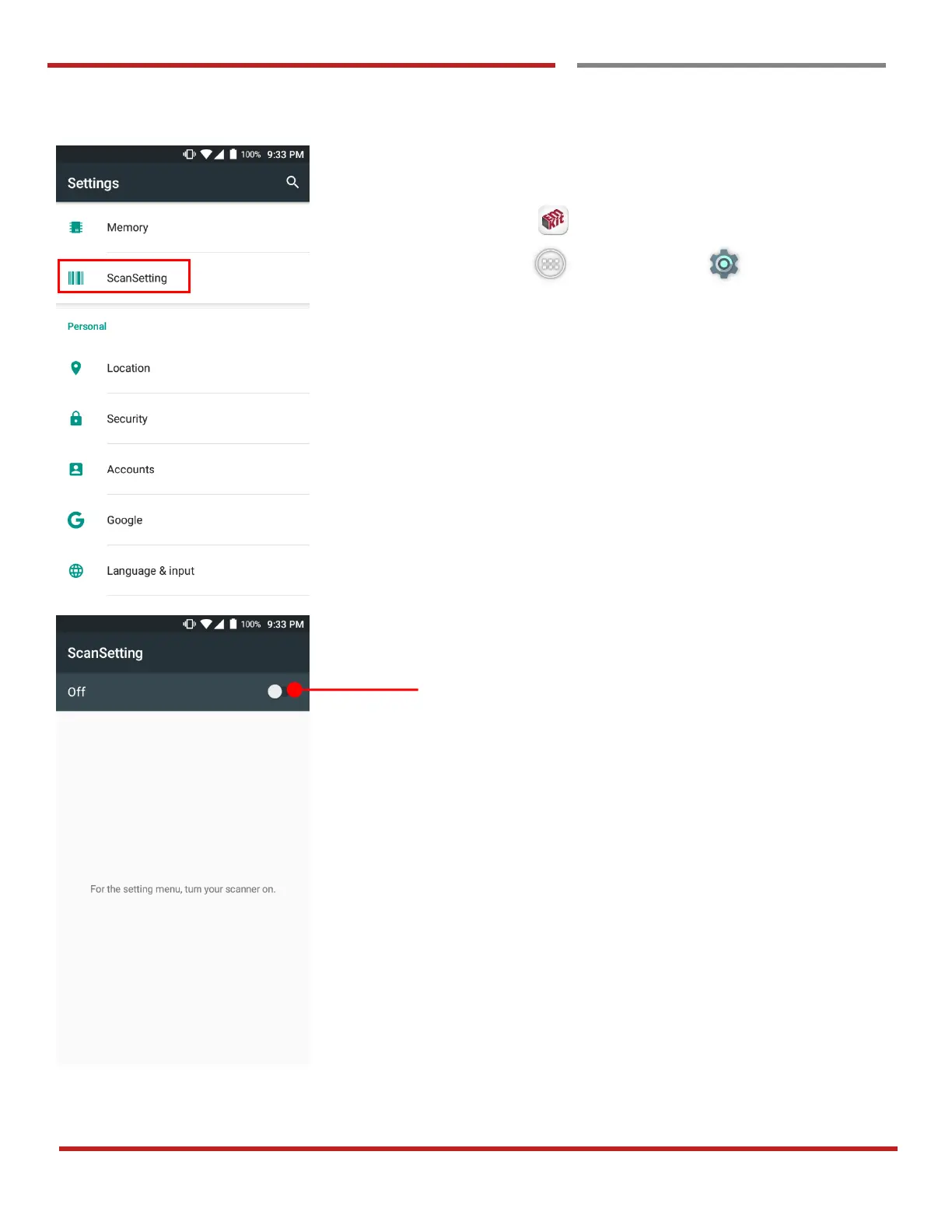
Task: Tap the Google G logo icon
Action: click(76, 520)
